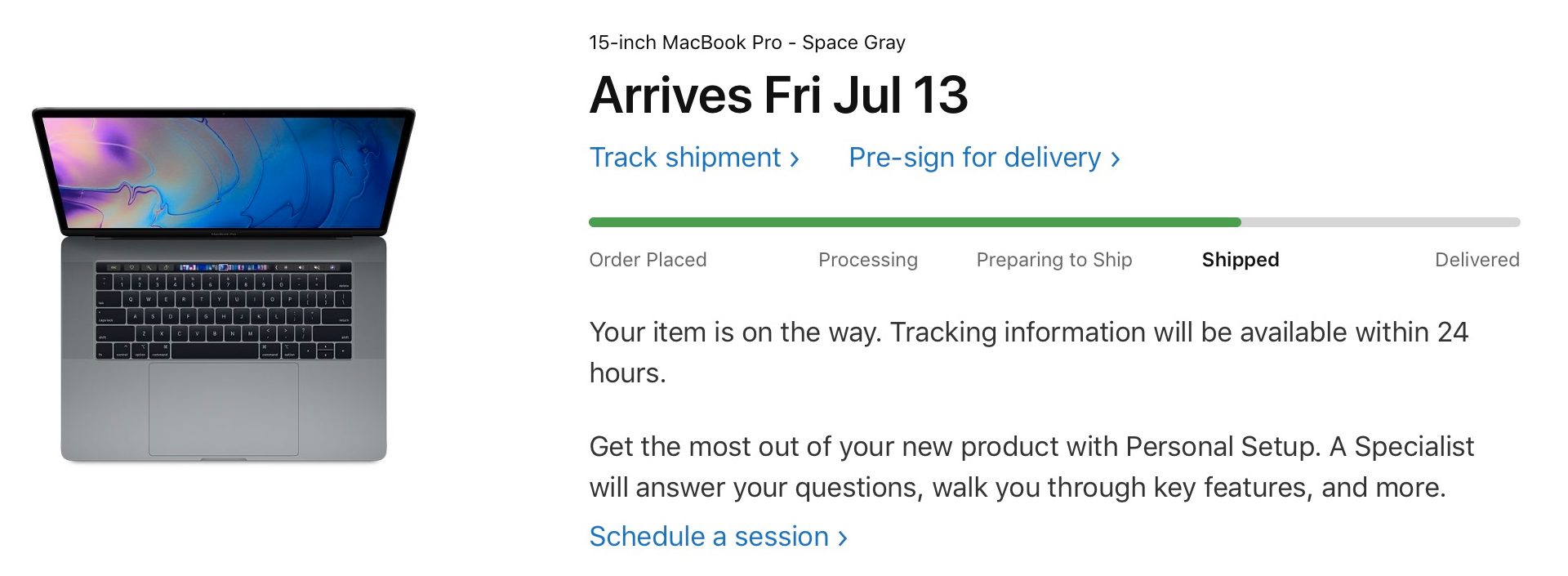Viewport: 1568px width, 576px height.
Task: Click the Personal Setup description paragraph
Action: 1031,467
